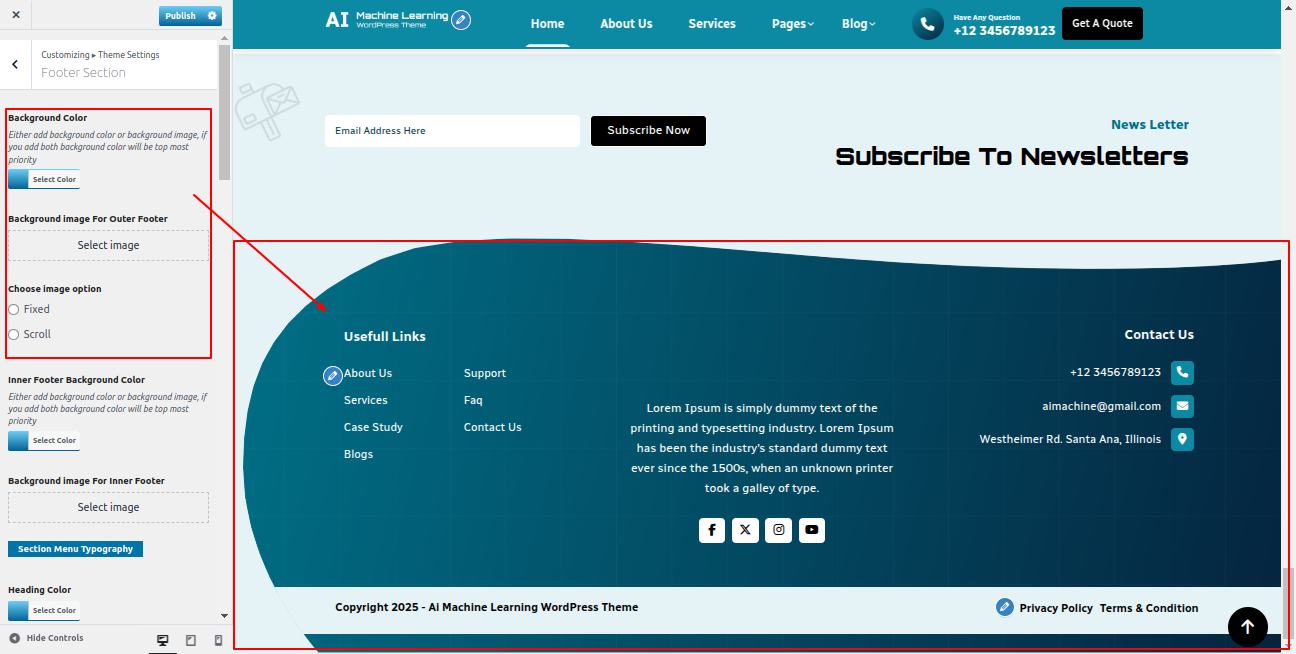The image size is (1296, 654).
Task: Click the X (Twitter) social icon
Action: pos(745,530)
